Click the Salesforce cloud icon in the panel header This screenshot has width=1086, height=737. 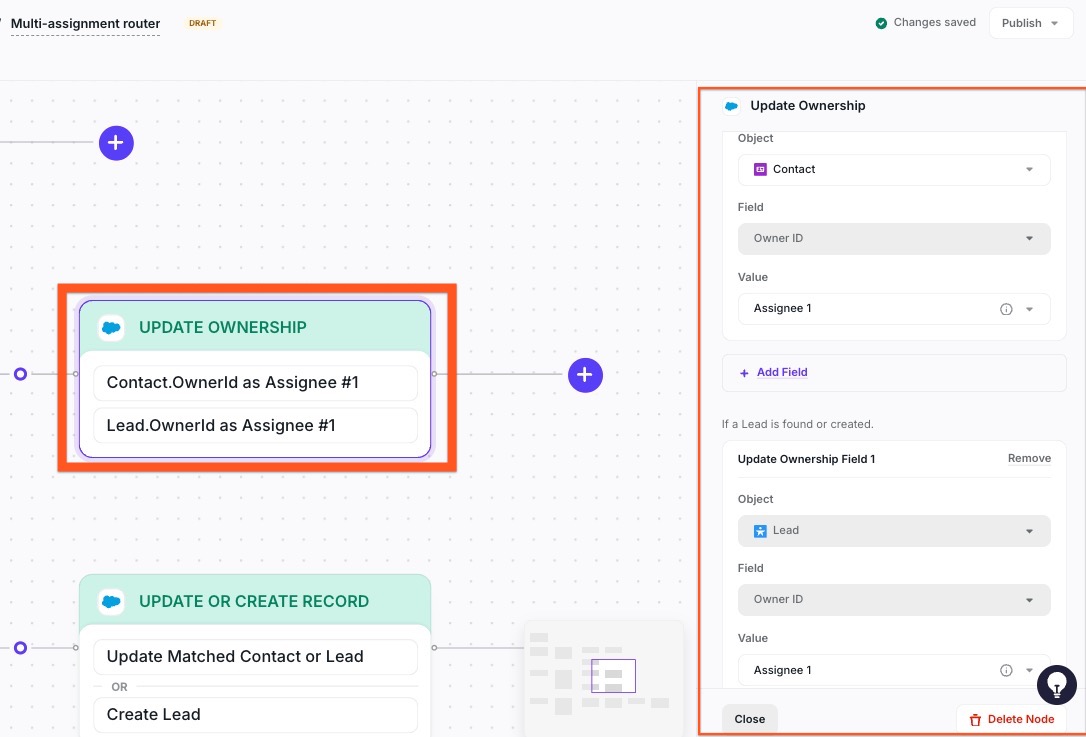point(731,106)
